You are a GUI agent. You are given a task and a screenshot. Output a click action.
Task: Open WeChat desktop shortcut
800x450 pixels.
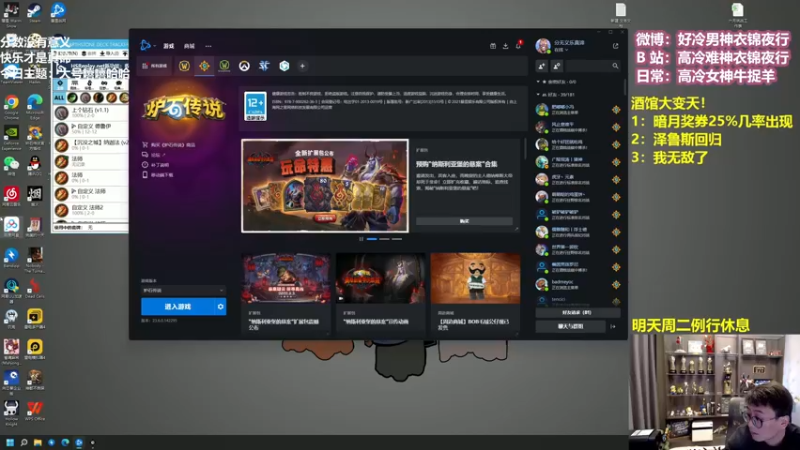click(11, 166)
